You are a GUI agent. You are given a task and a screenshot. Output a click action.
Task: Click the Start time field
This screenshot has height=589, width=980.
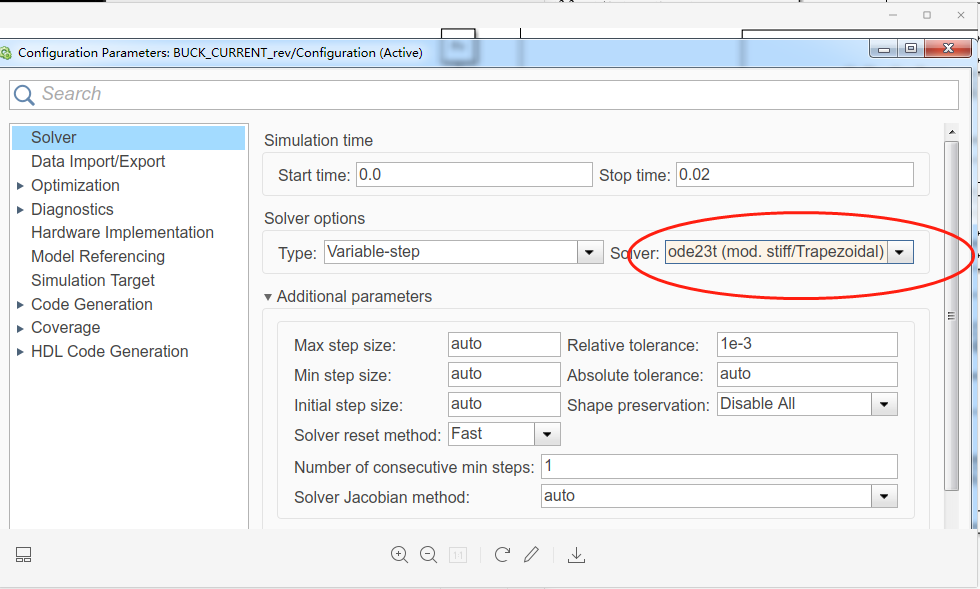coord(474,174)
